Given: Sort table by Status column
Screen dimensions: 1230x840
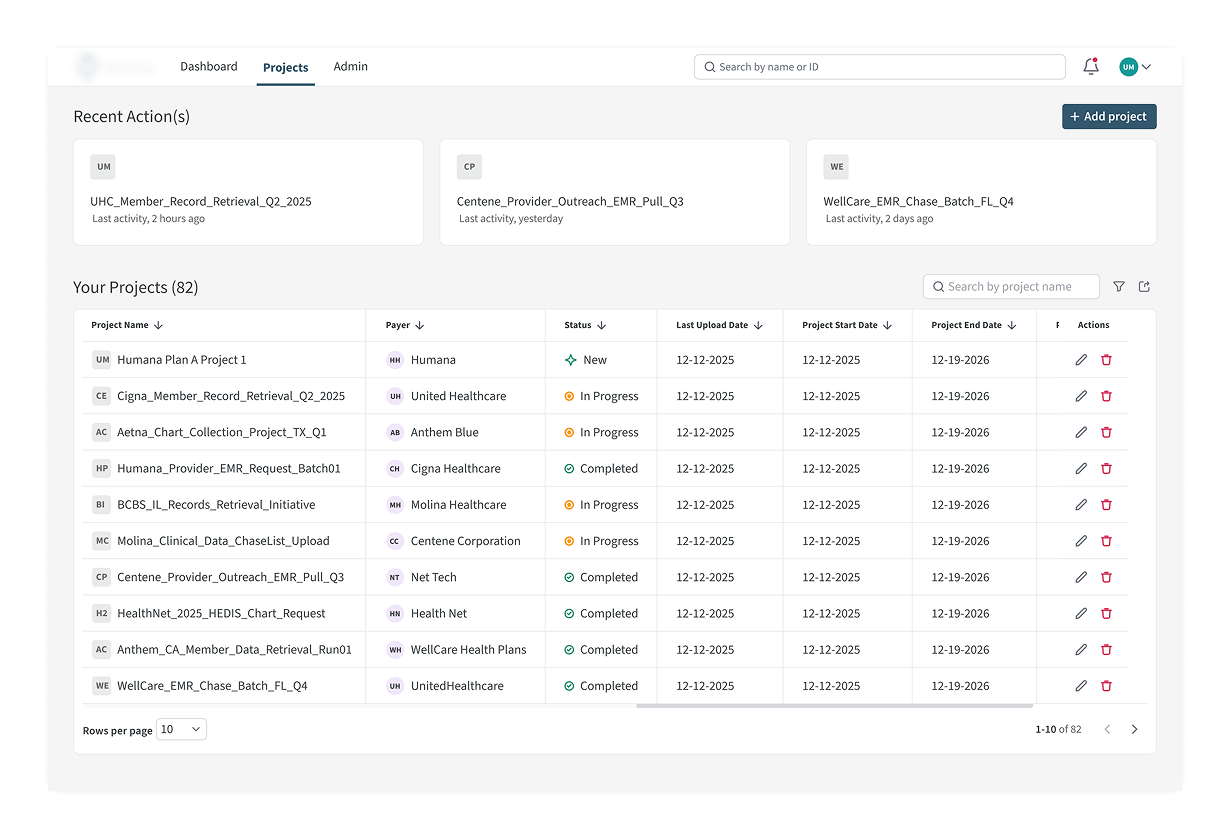Looking at the screenshot, I should click(x=601, y=326).
